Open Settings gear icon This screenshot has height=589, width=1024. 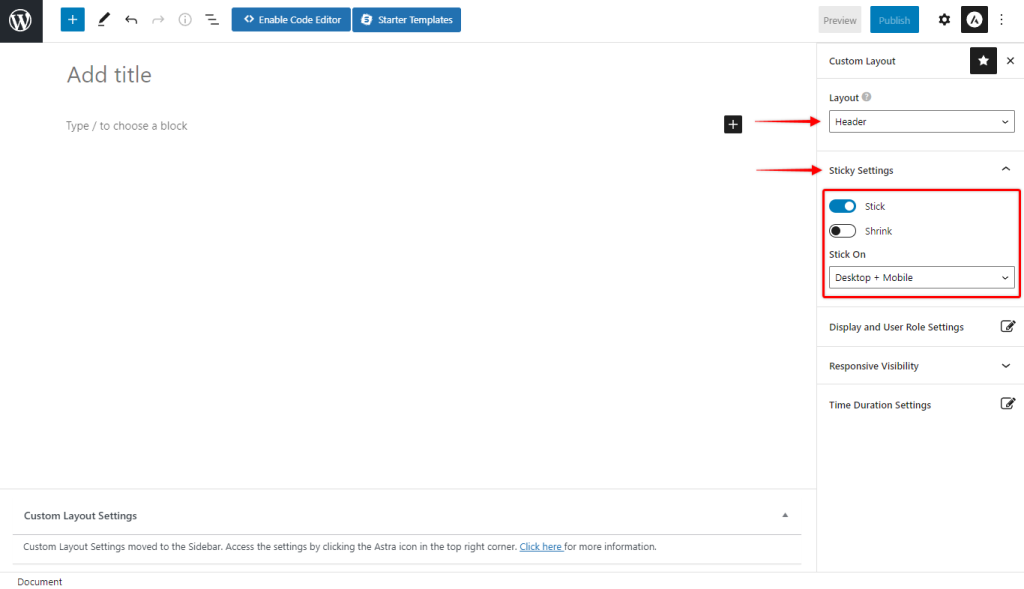(944, 20)
